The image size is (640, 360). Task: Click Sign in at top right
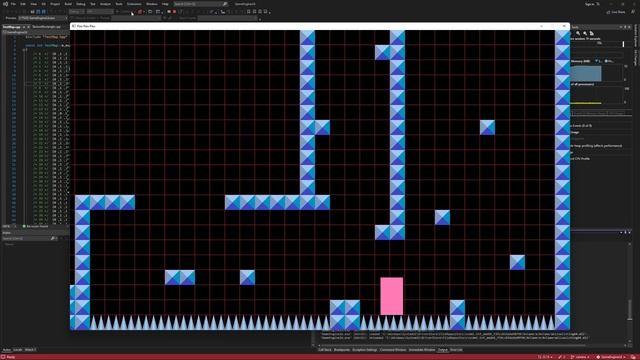(590, 4)
